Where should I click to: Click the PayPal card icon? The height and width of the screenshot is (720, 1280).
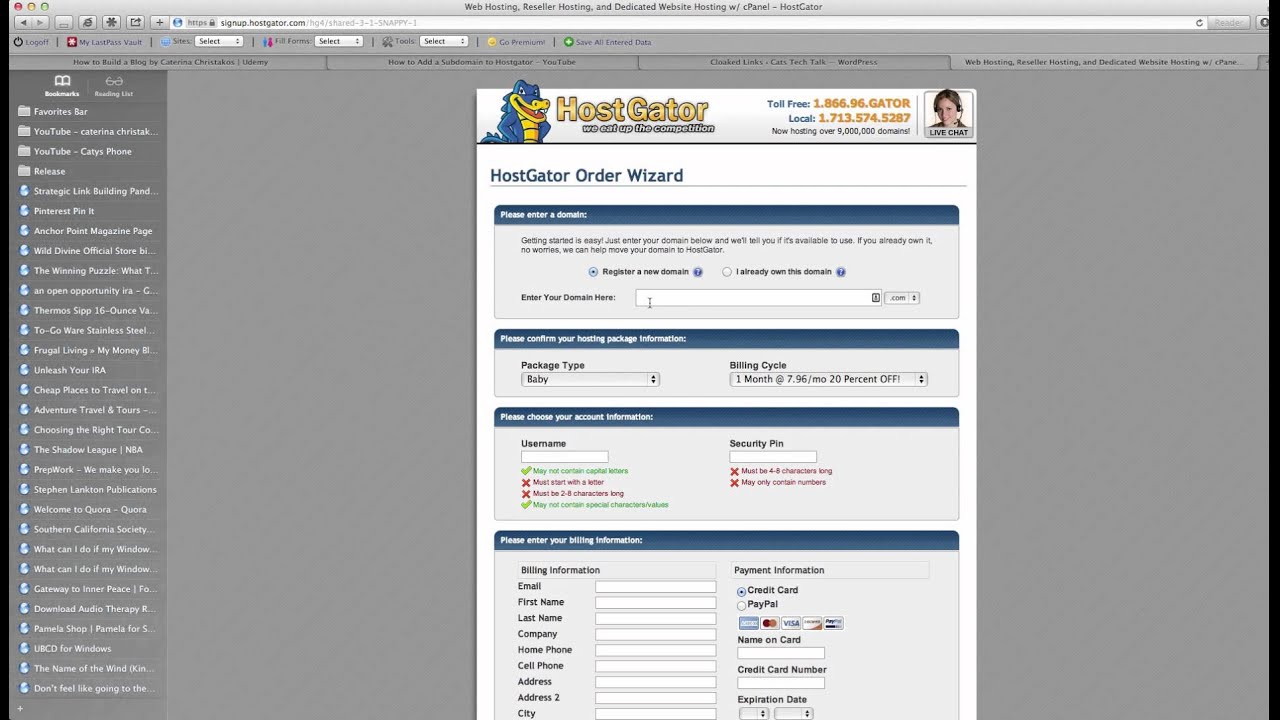[x=833, y=623]
